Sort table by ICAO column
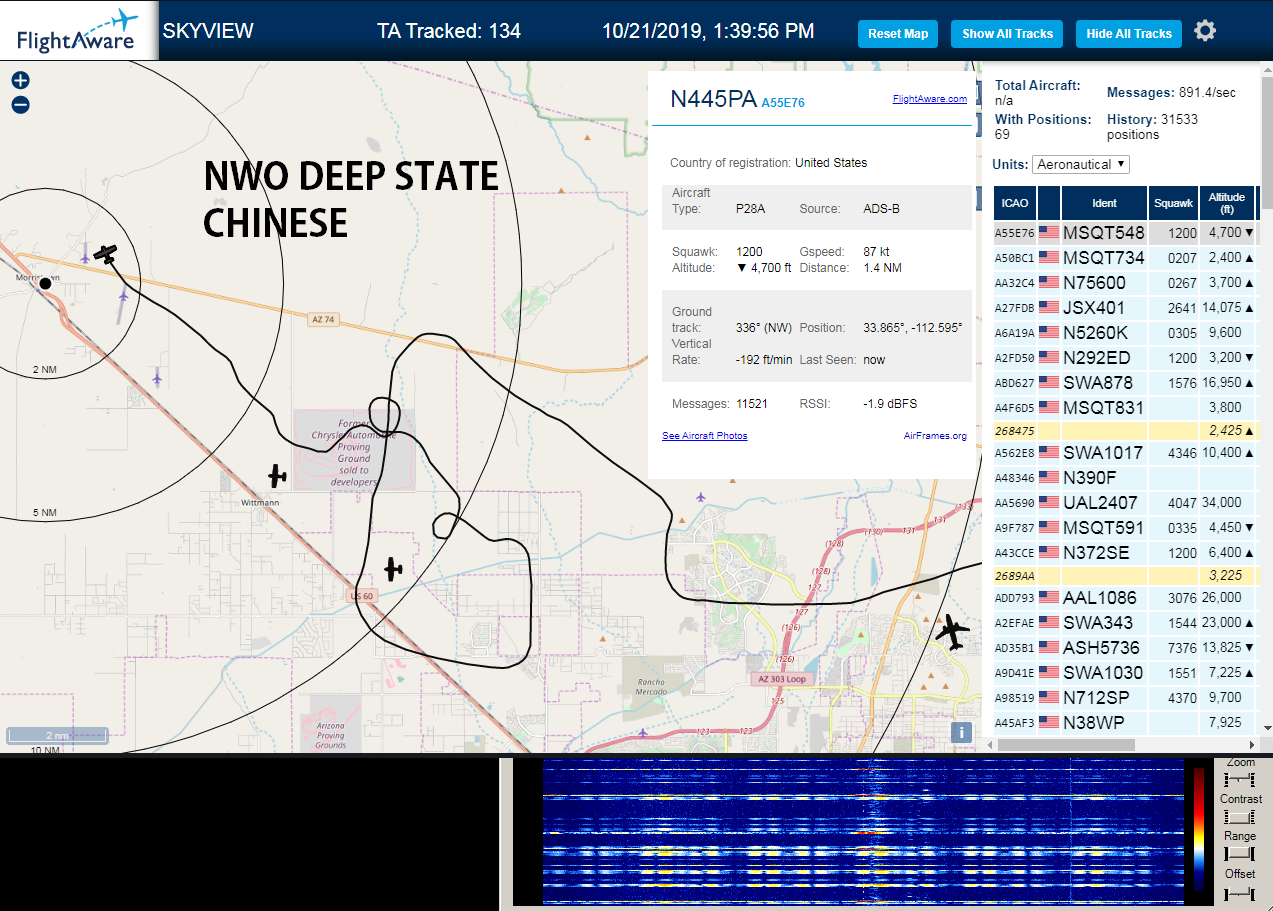1273x911 pixels. pos(1015,203)
